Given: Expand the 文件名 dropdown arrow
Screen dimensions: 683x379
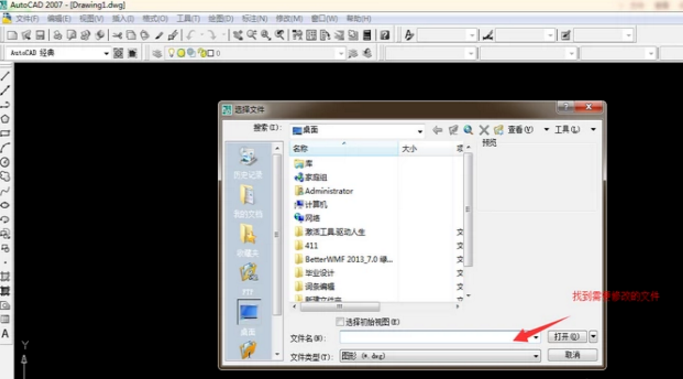Looking at the screenshot, I should [x=536, y=337].
